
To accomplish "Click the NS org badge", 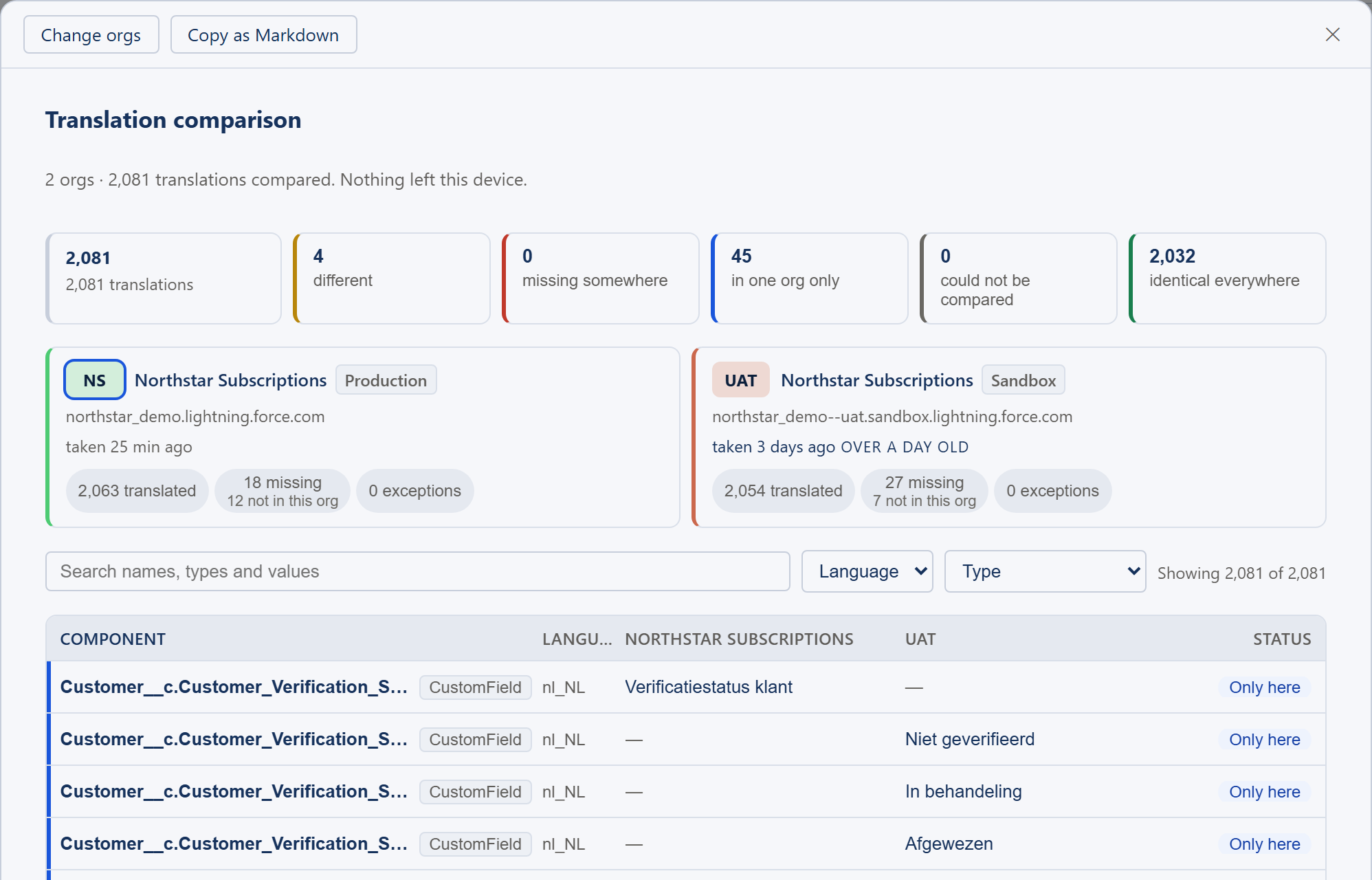I will (x=95, y=379).
